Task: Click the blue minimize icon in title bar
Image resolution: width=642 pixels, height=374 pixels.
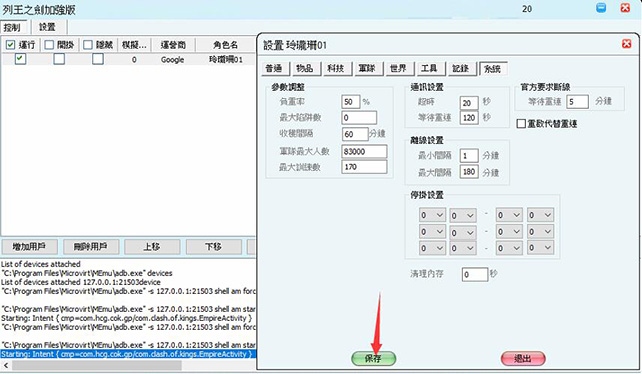Action: click(601, 7)
